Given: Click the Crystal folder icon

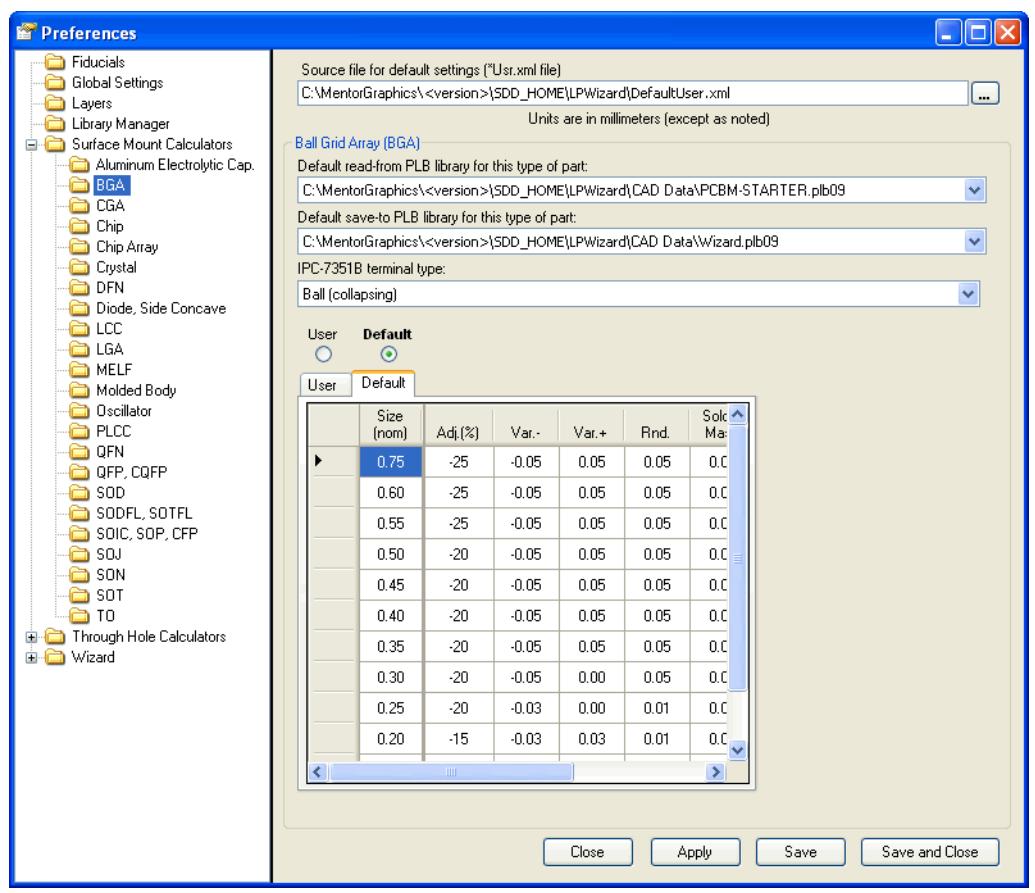Looking at the screenshot, I should [79, 267].
